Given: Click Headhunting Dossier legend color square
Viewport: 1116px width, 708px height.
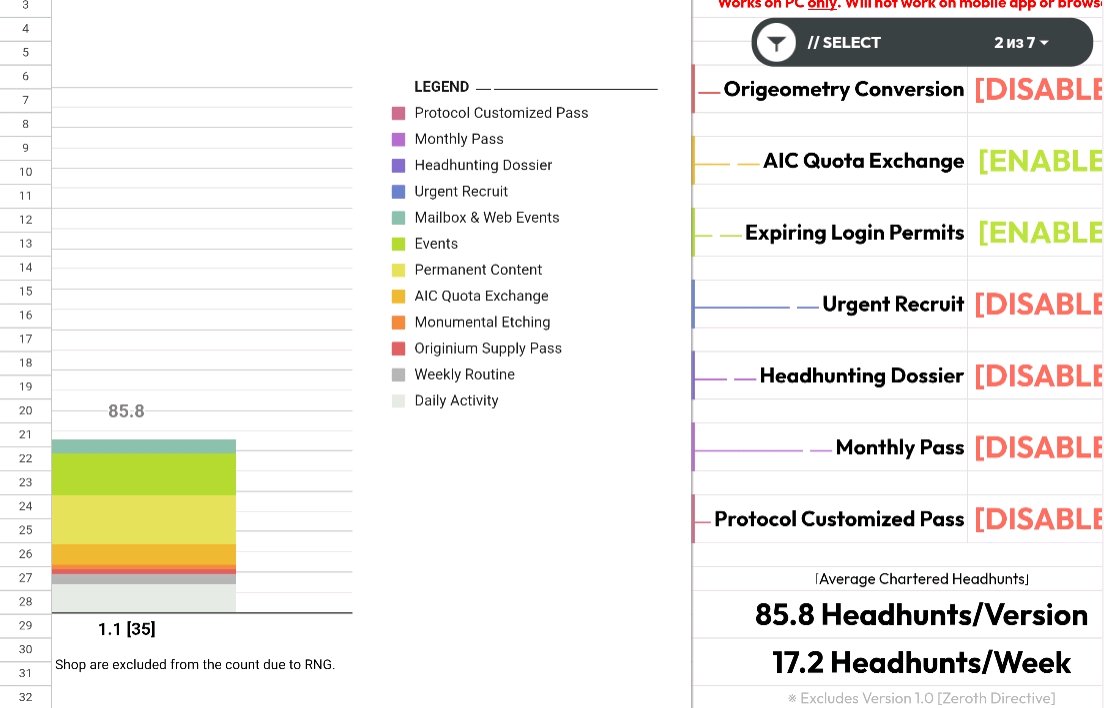Looking at the screenshot, I should click(x=398, y=166).
